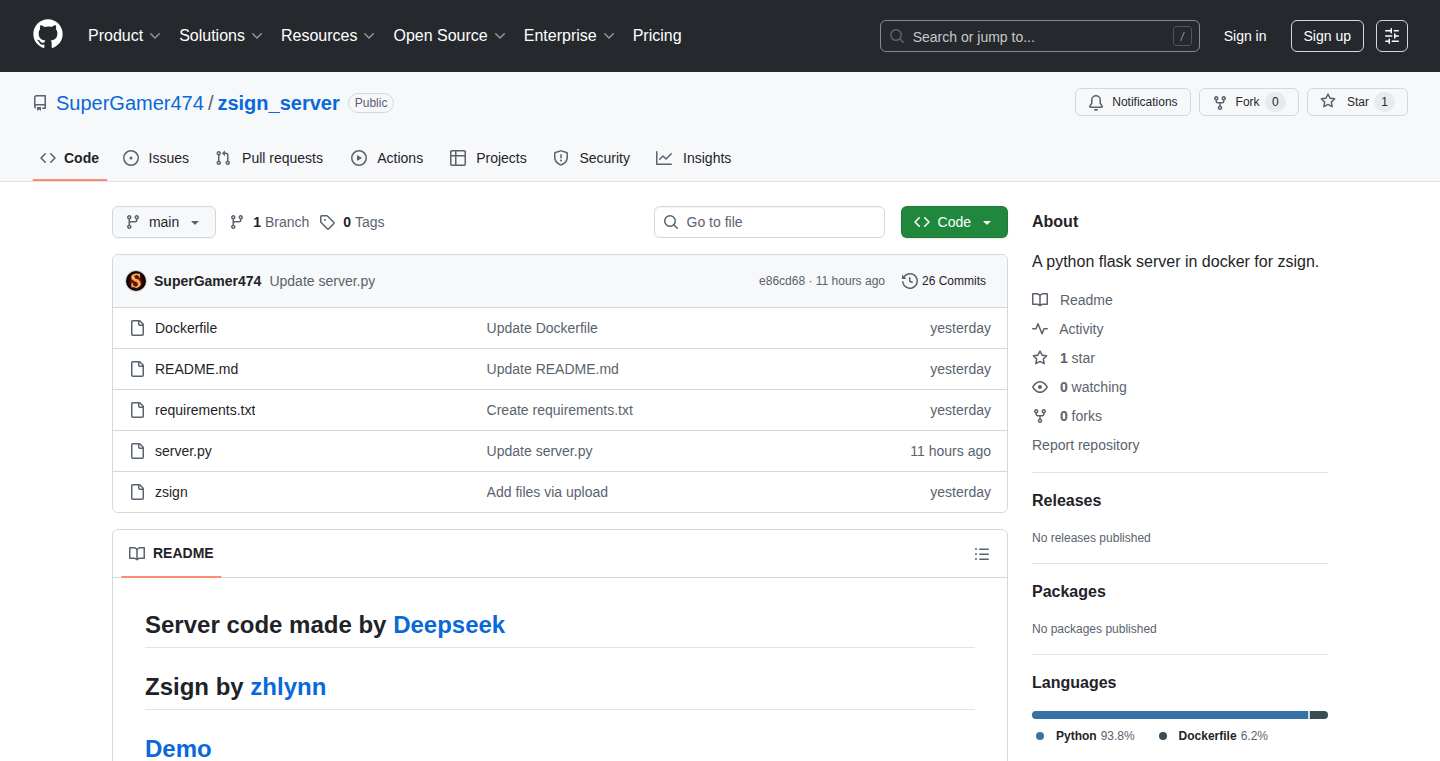1440x761 pixels.
Task: Switch to the Actions tab
Action: 387,158
